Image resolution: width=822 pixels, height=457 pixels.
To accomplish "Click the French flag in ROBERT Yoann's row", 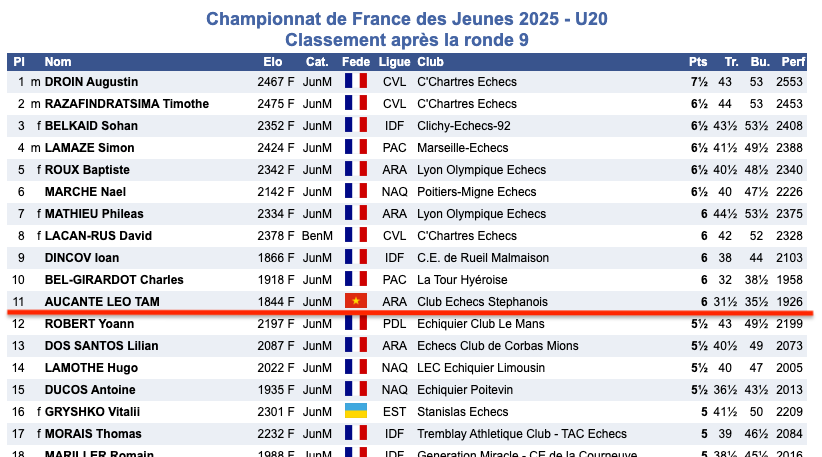I will 356,323.
